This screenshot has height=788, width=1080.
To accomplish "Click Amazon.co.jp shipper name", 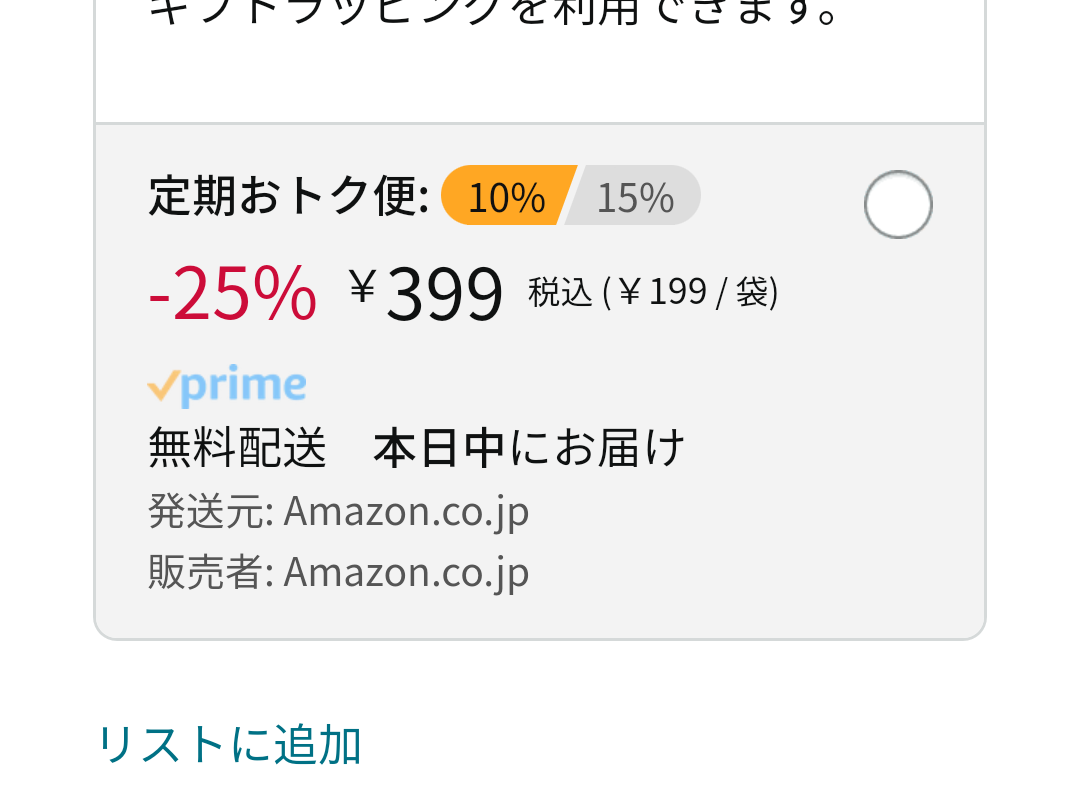I will tap(406, 512).
